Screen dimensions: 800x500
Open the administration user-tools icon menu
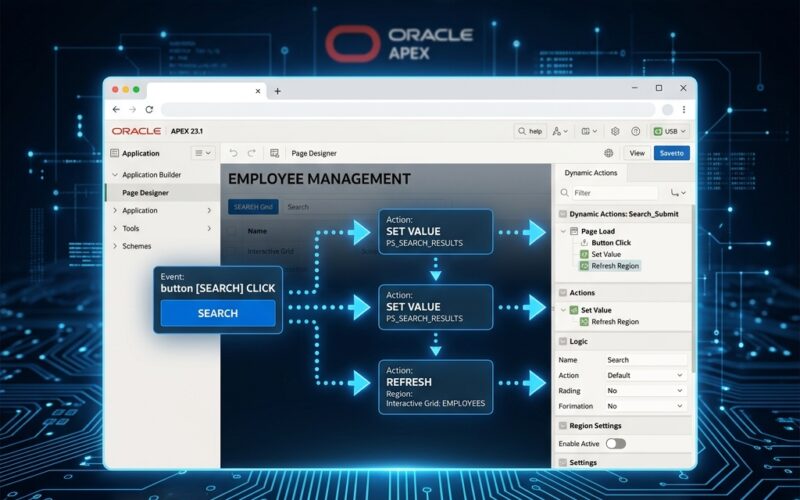[x=560, y=131]
